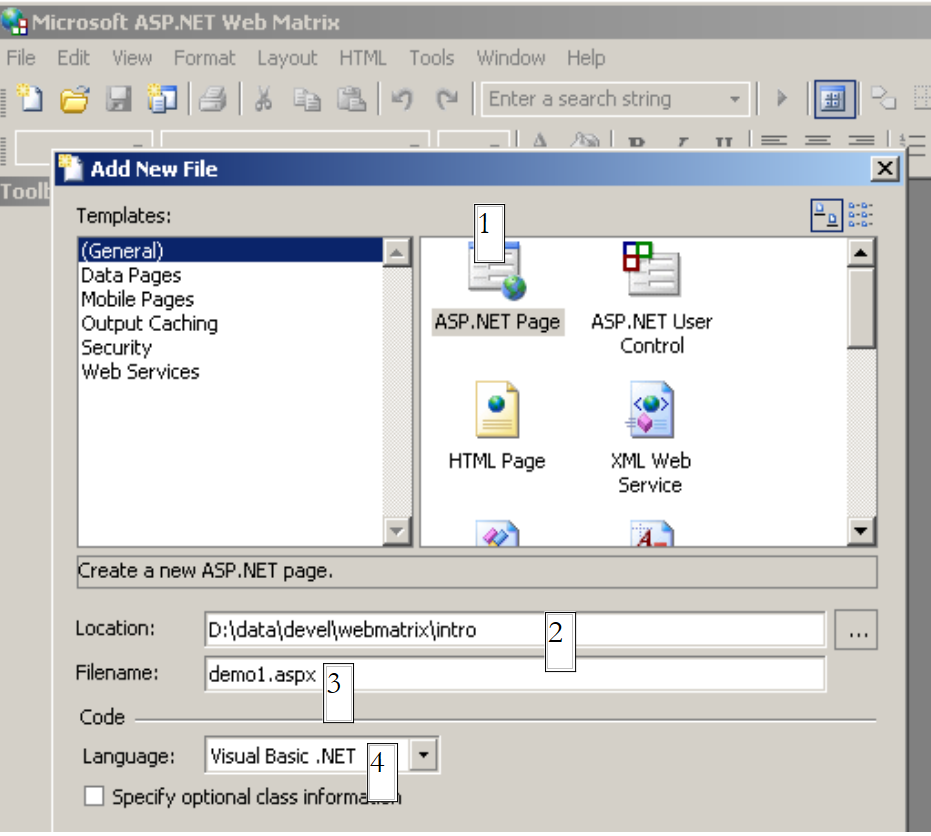
Task: Select the ASP.NET Page template icon
Action: (x=498, y=272)
